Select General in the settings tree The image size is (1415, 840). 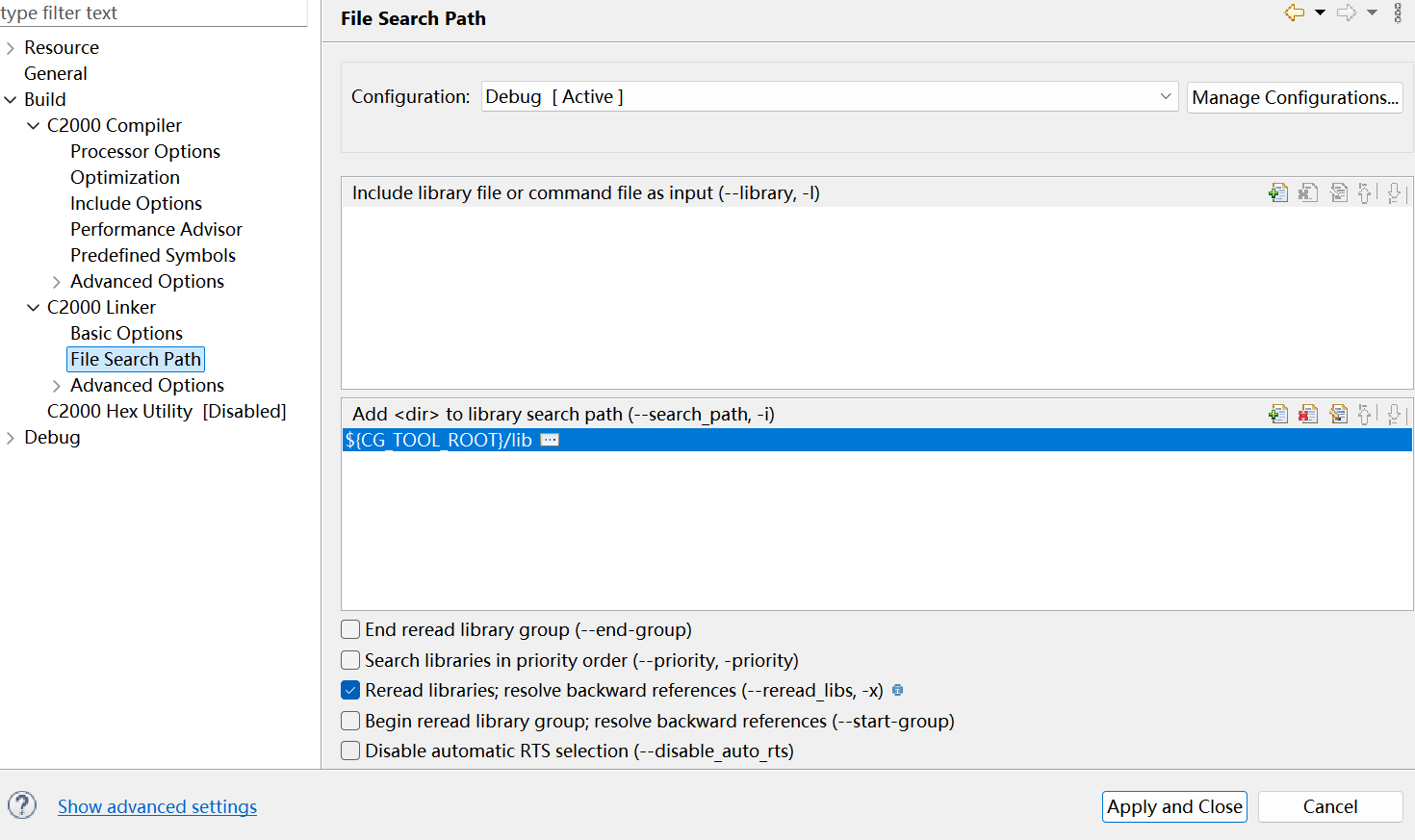coord(56,73)
